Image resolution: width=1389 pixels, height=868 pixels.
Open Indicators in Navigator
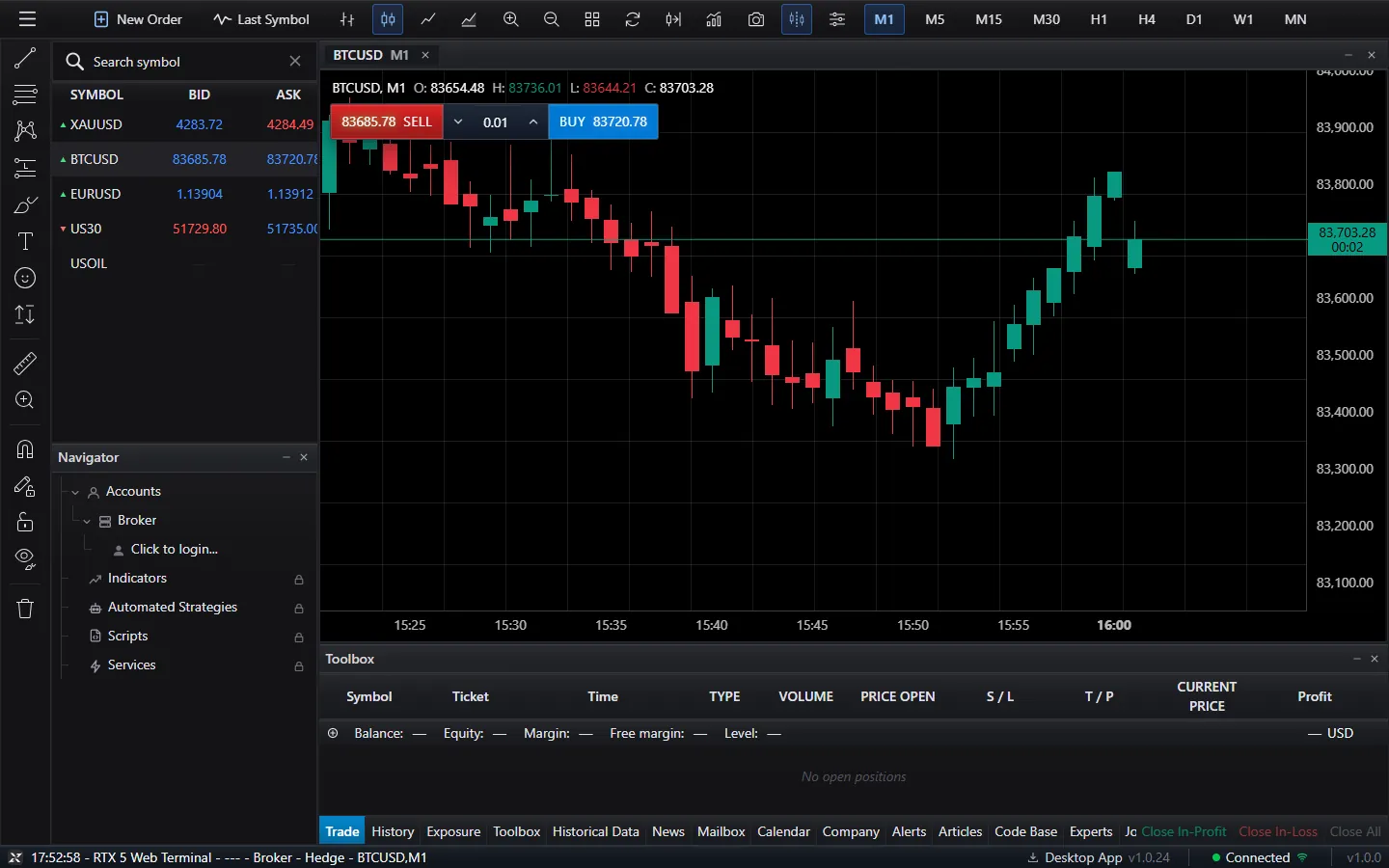point(137,578)
